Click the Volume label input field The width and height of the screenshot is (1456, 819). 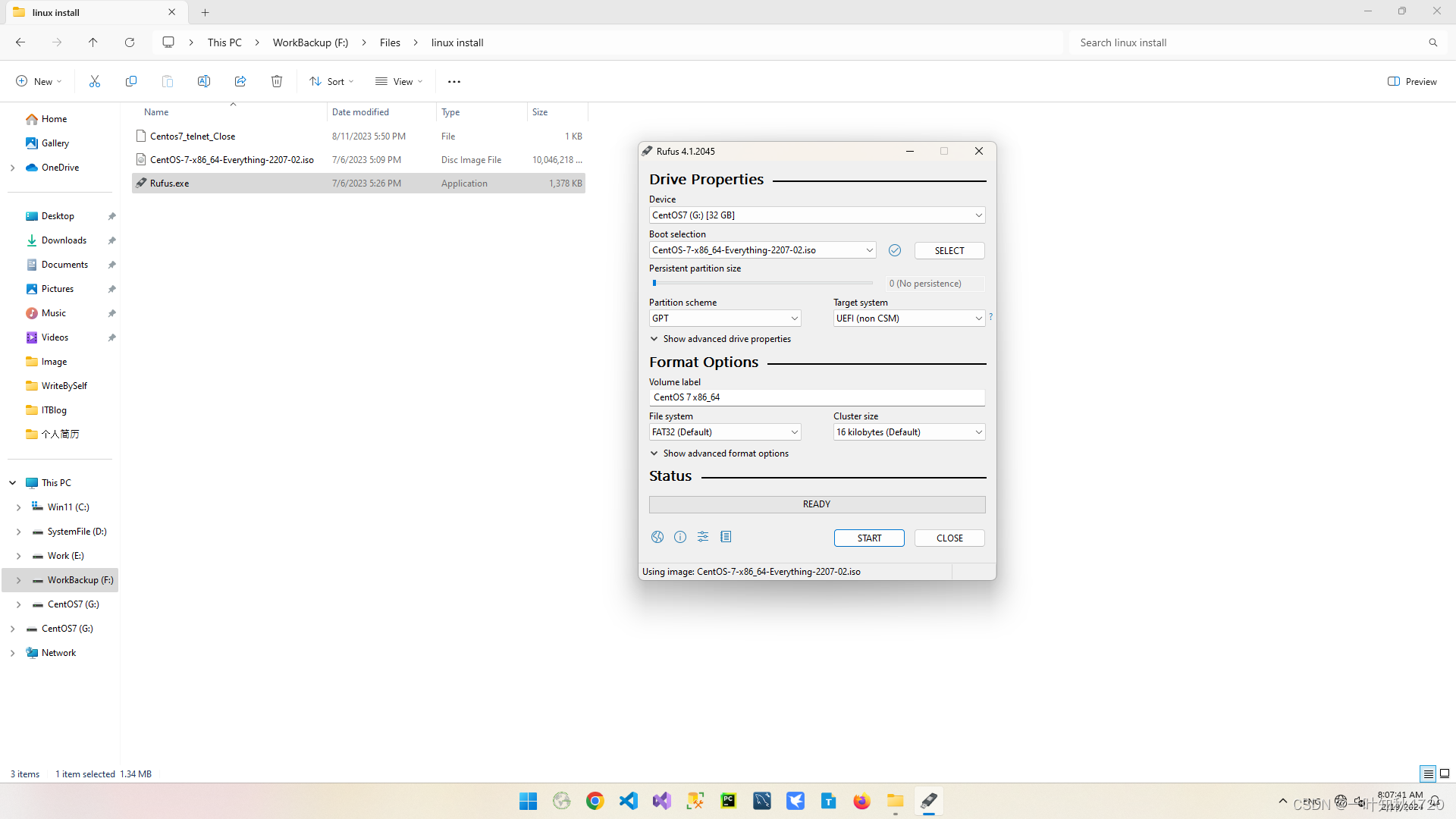click(817, 397)
